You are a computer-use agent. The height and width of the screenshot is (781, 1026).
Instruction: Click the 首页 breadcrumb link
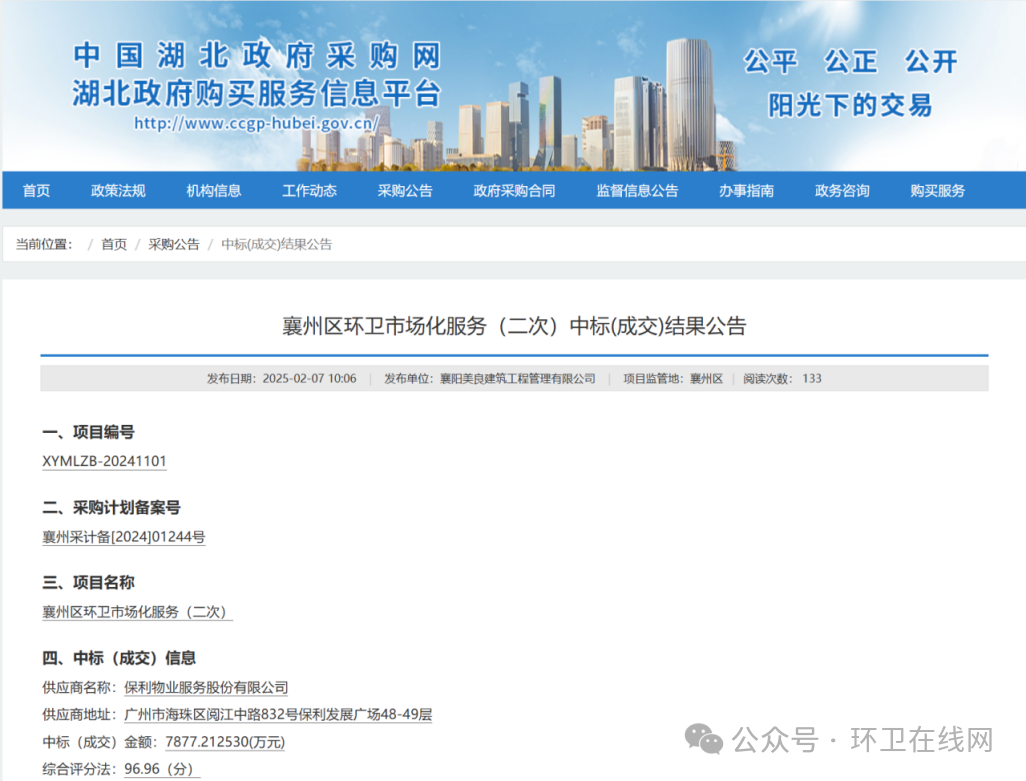[114, 244]
